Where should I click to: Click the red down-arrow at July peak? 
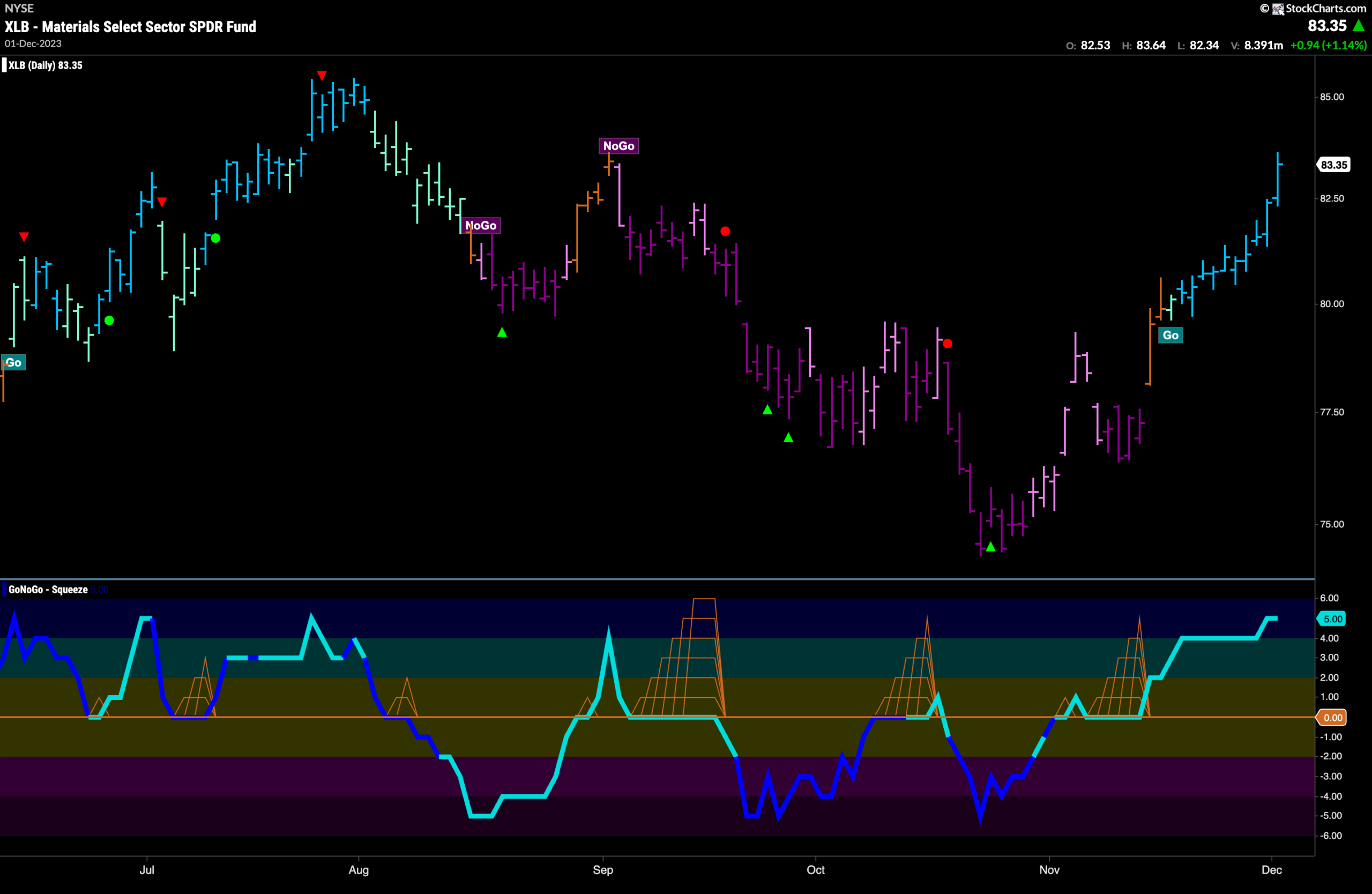click(x=322, y=76)
